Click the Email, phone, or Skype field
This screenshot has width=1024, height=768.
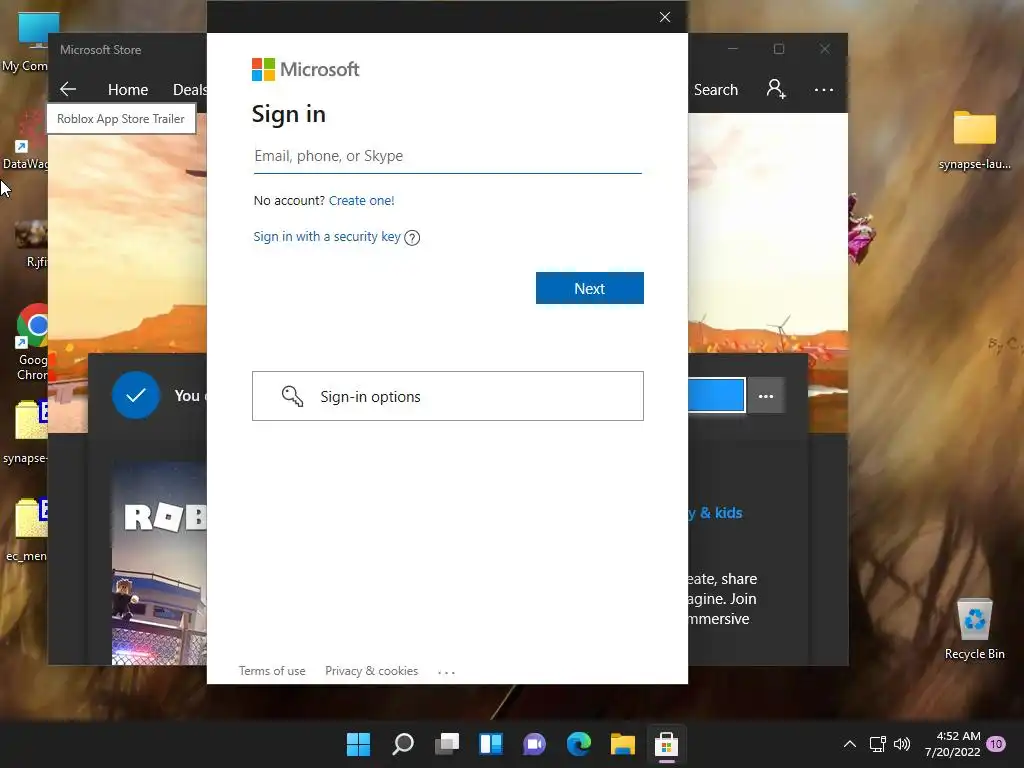(447, 156)
